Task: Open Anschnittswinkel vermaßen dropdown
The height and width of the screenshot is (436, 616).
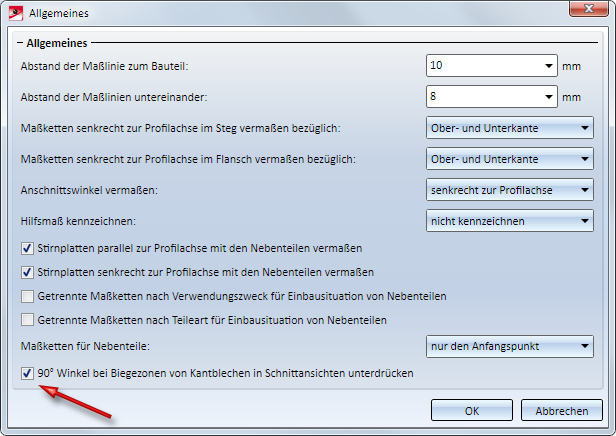Action: [510, 190]
